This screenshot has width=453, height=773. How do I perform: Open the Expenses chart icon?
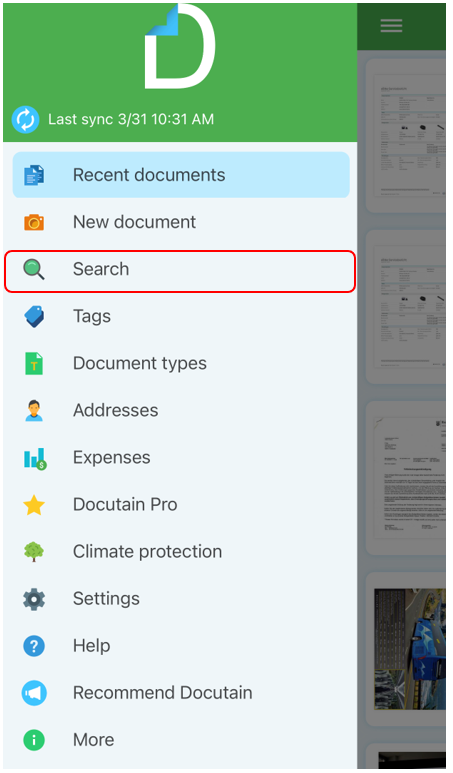tap(35, 458)
